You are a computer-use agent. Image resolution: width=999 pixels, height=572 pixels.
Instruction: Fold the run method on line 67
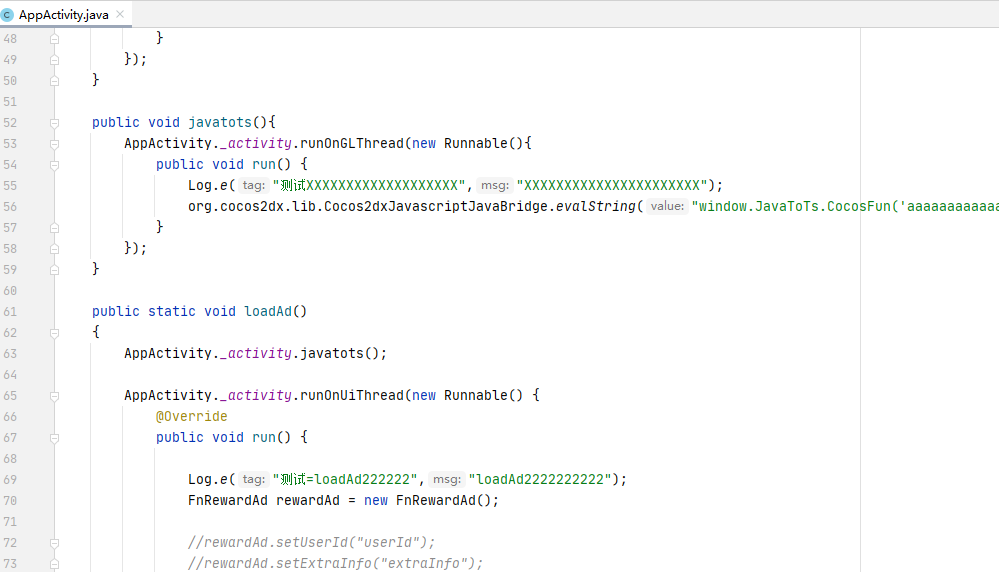click(x=55, y=437)
